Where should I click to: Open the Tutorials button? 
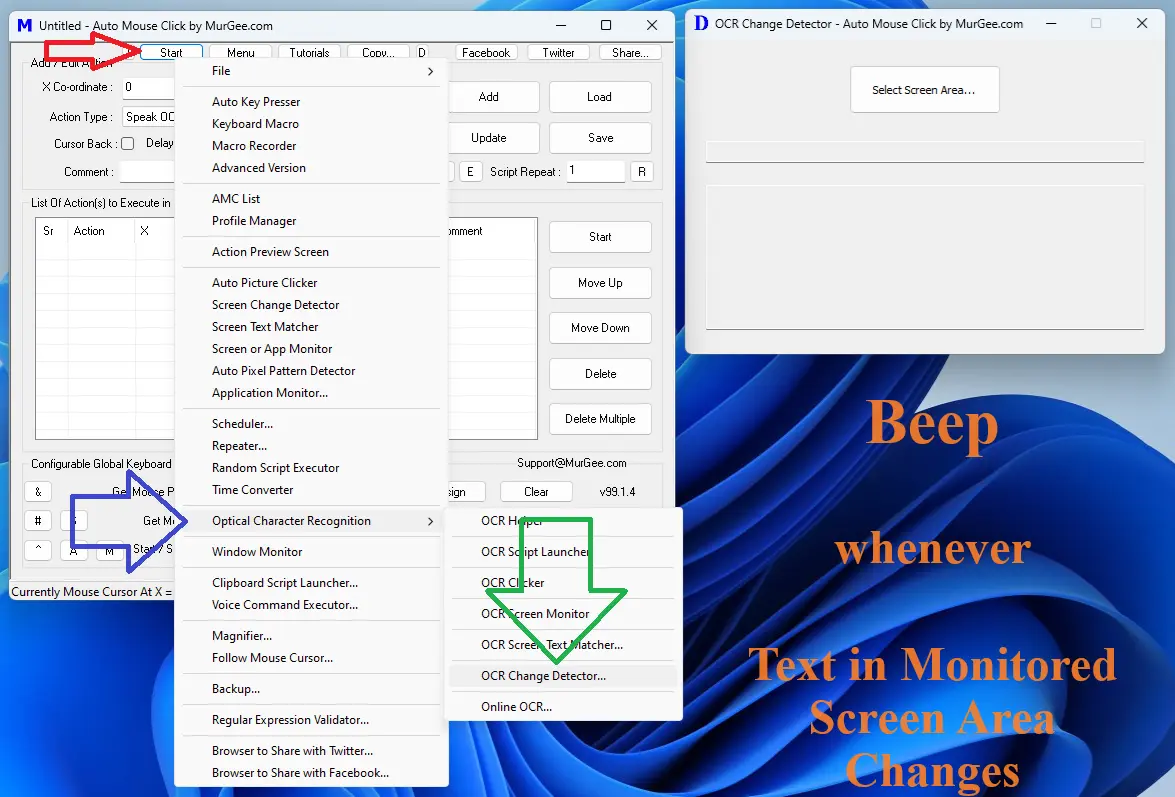309,52
